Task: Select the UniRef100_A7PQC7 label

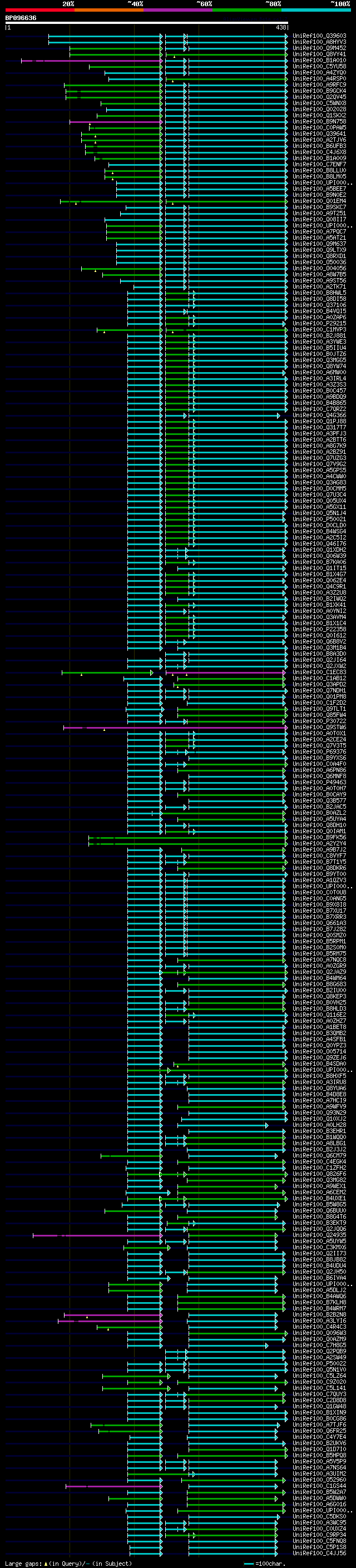Action: pos(319,231)
